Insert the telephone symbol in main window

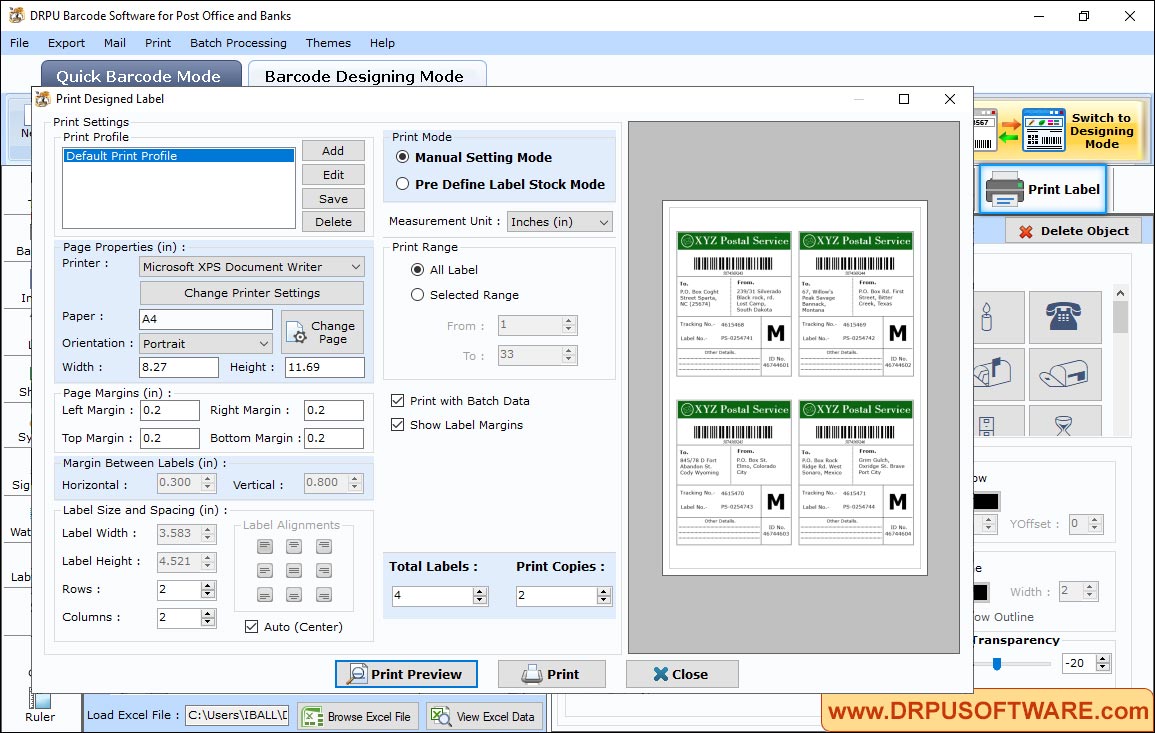point(1064,317)
